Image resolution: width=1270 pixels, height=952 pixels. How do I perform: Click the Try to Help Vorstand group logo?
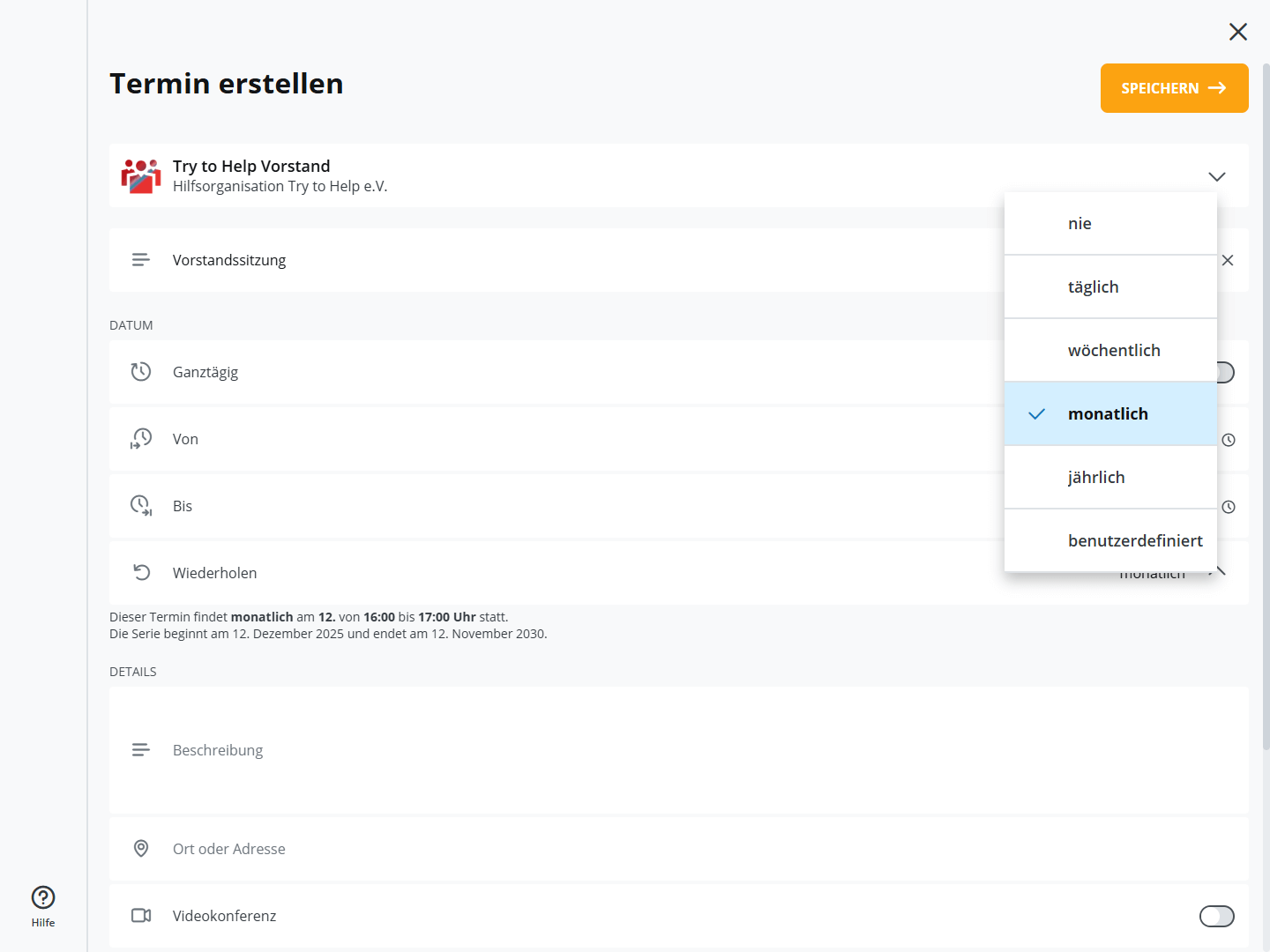(x=141, y=176)
